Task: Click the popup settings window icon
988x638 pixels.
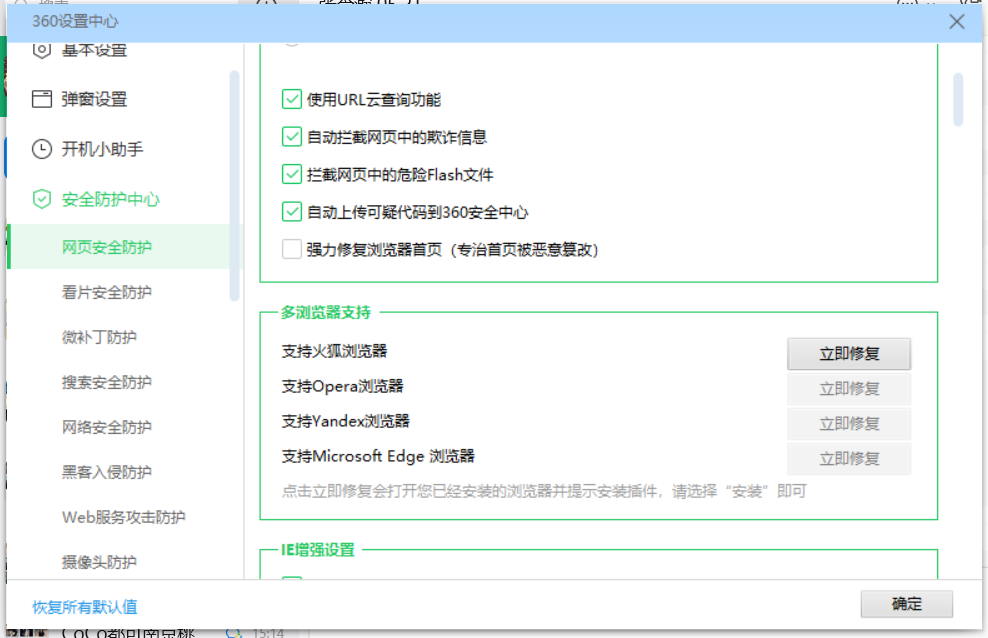Action: (42, 99)
